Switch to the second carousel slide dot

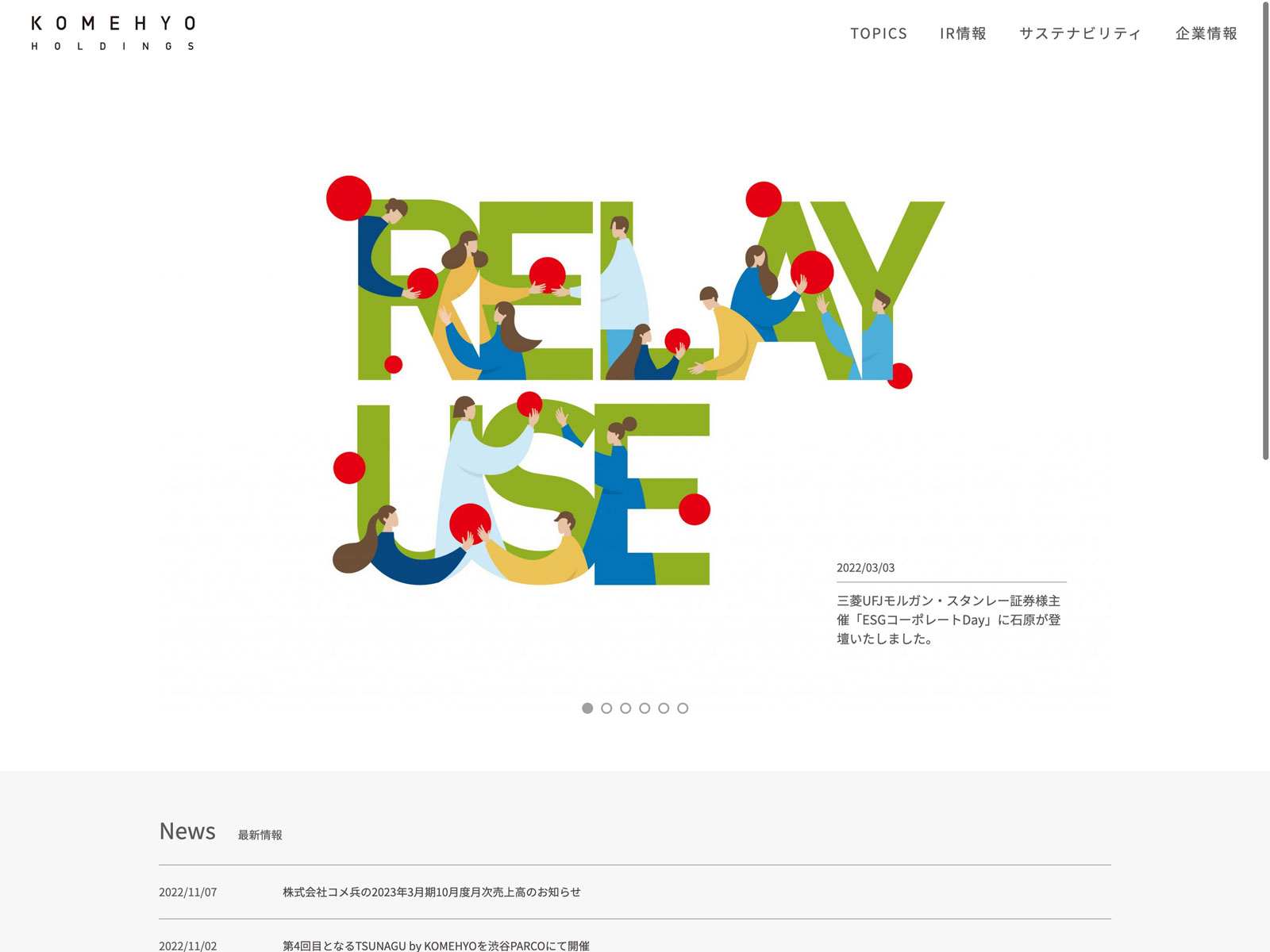(x=606, y=708)
